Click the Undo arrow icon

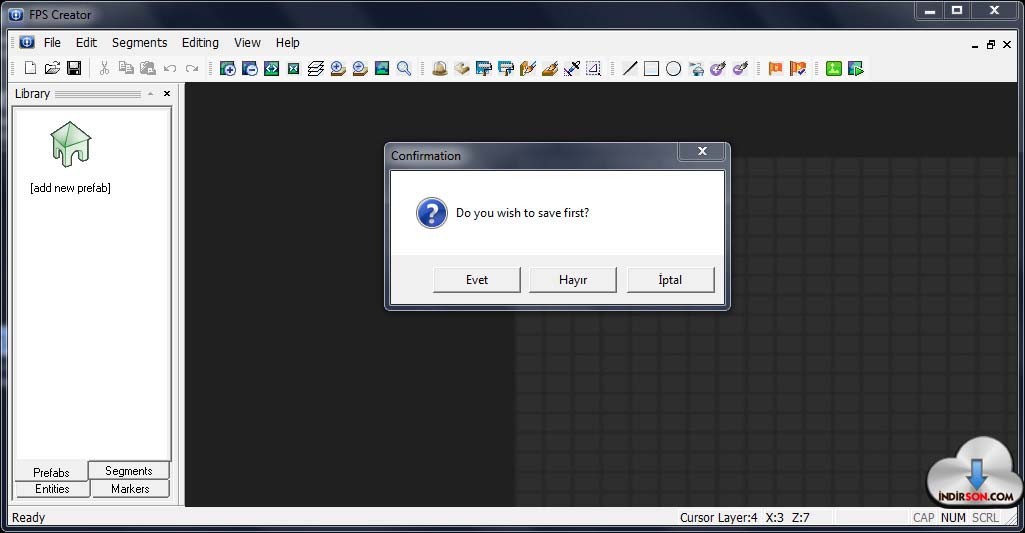170,68
